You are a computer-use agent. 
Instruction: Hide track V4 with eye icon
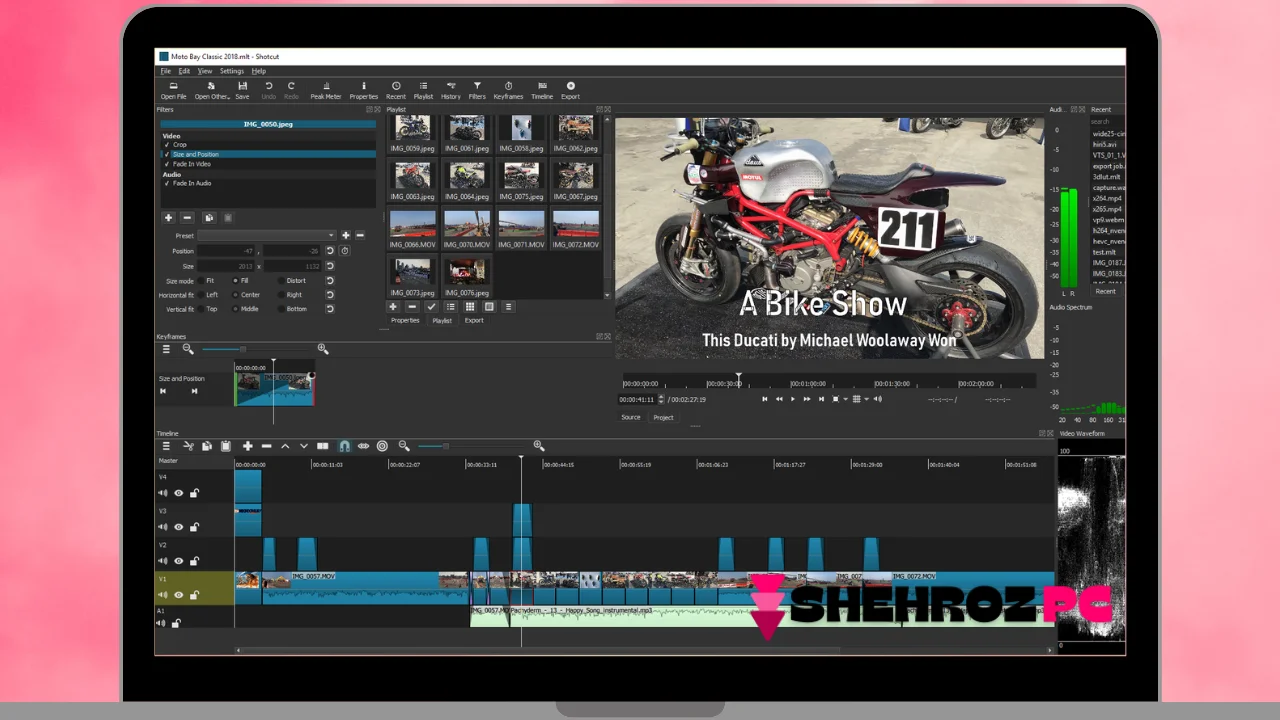[179, 493]
